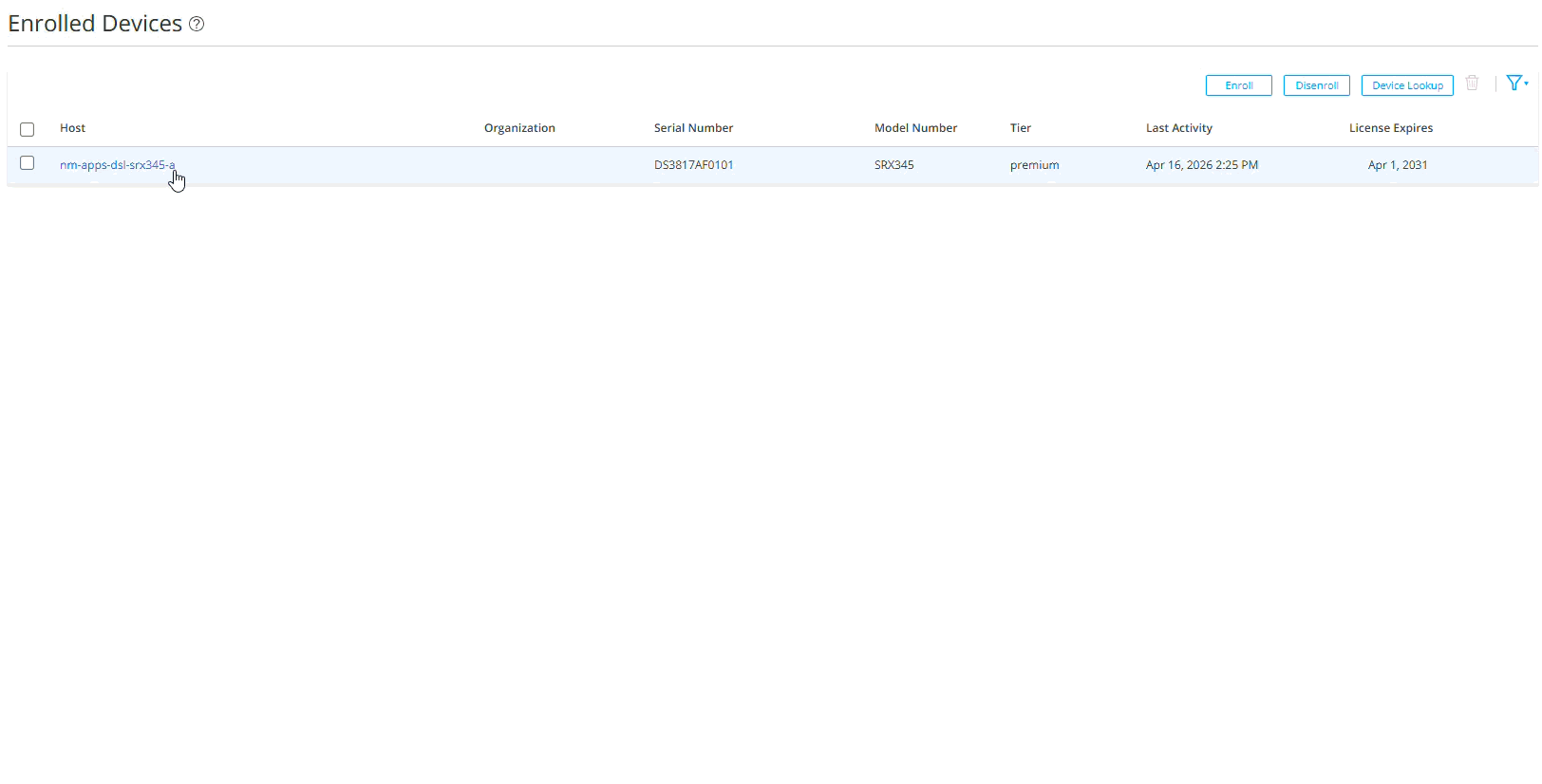Viewport: 1542px width, 784px height.
Task: Click the Model Number column header
Action: (x=915, y=128)
